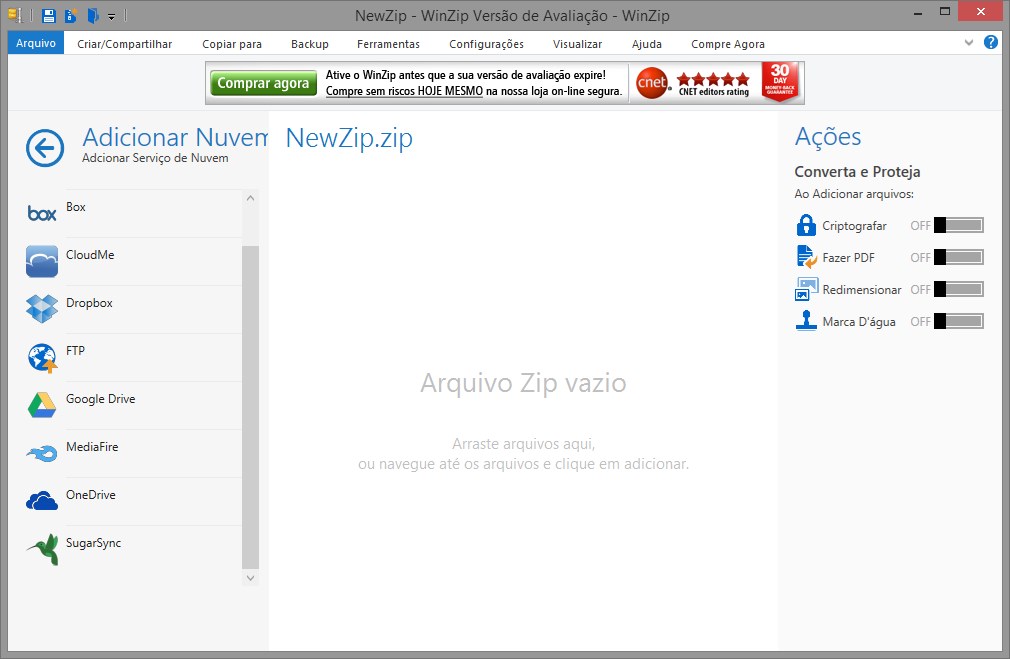Image resolution: width=1010 pixels, height=659 pixels.
Task: Click the 'Arquivo Zip vazio' placeholder text
Action: [x=523, y=383]
